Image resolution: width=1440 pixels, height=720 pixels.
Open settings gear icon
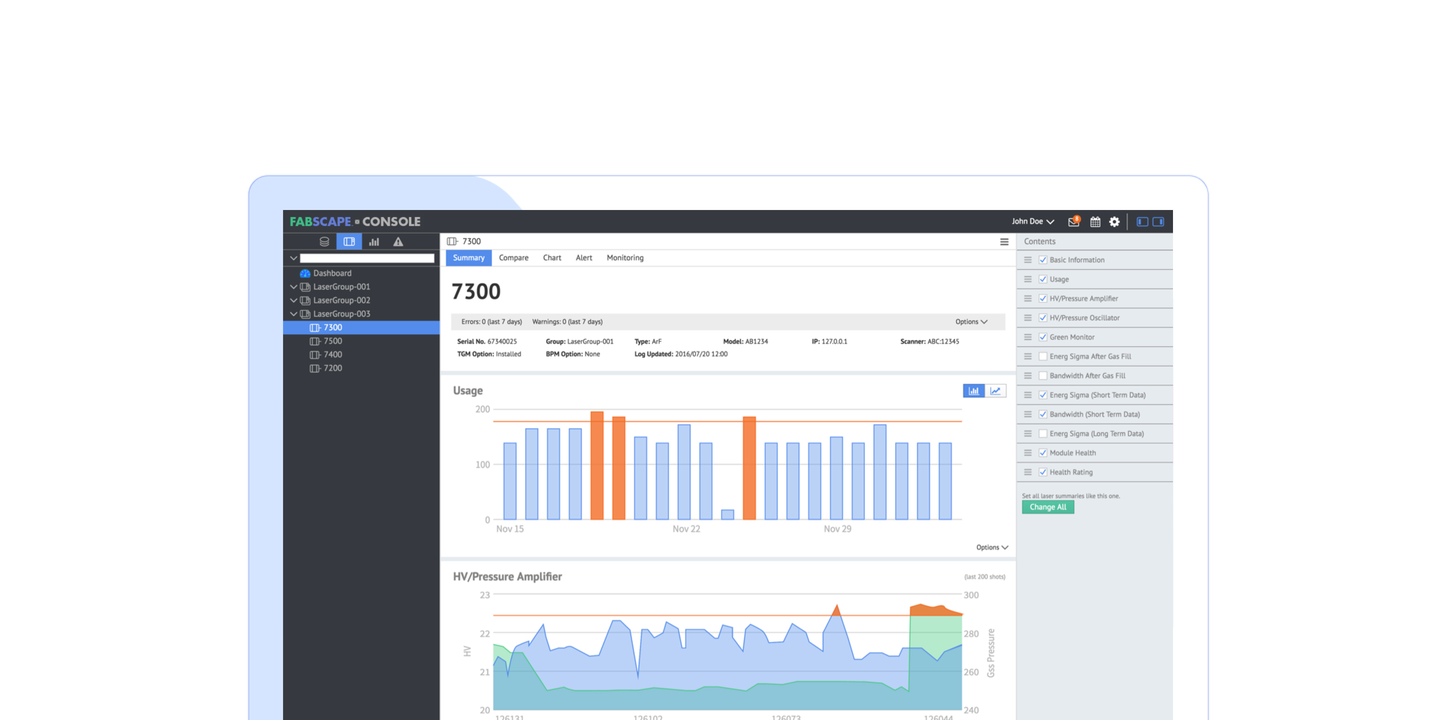click(x=1114, y=222)
